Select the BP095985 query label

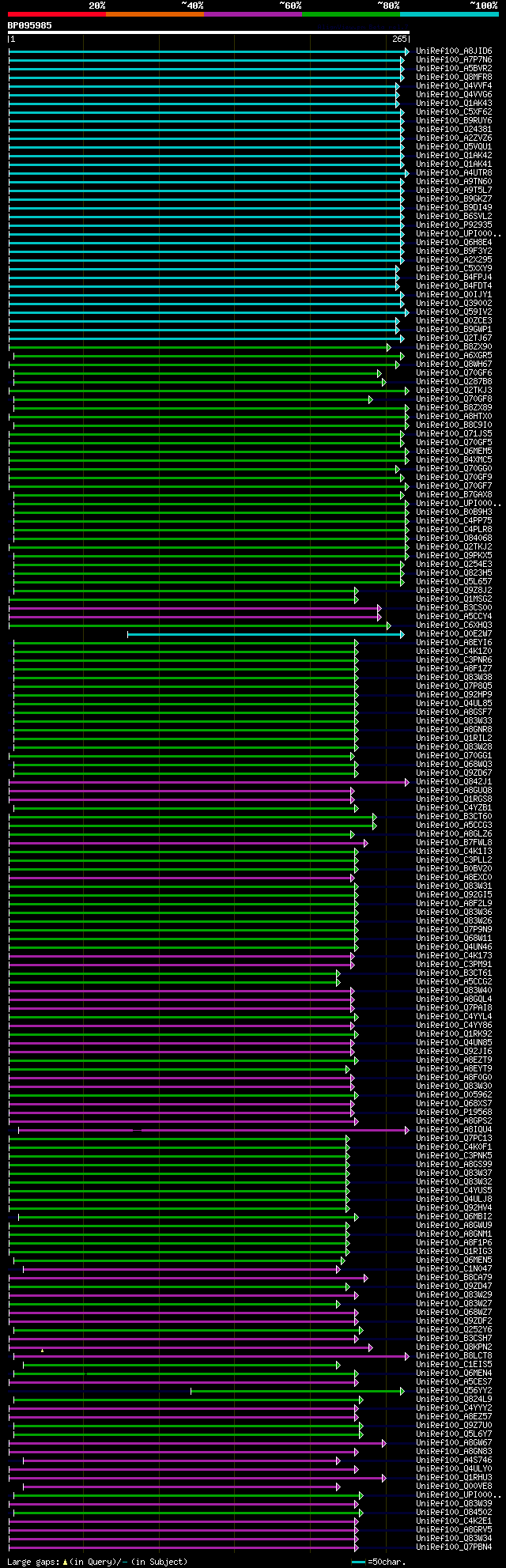click(x=30, y=25)
